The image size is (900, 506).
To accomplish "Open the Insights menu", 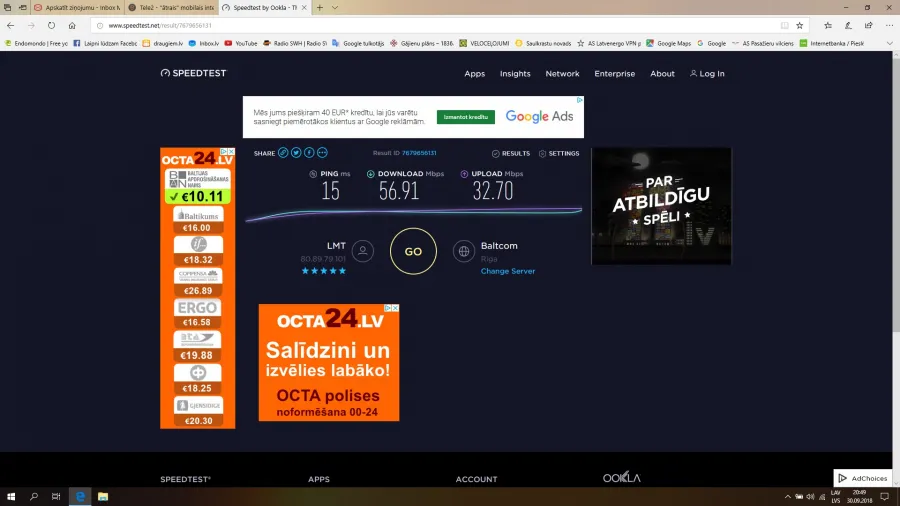I will 515,73.
